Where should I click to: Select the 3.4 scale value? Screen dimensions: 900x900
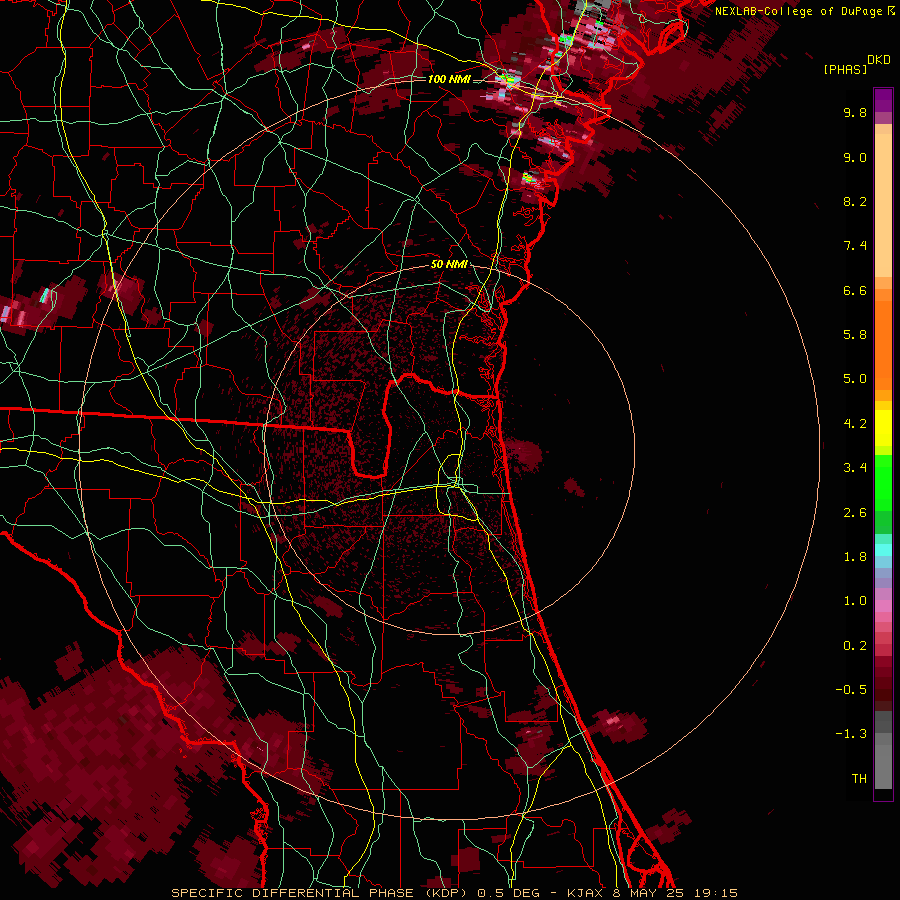855,468
